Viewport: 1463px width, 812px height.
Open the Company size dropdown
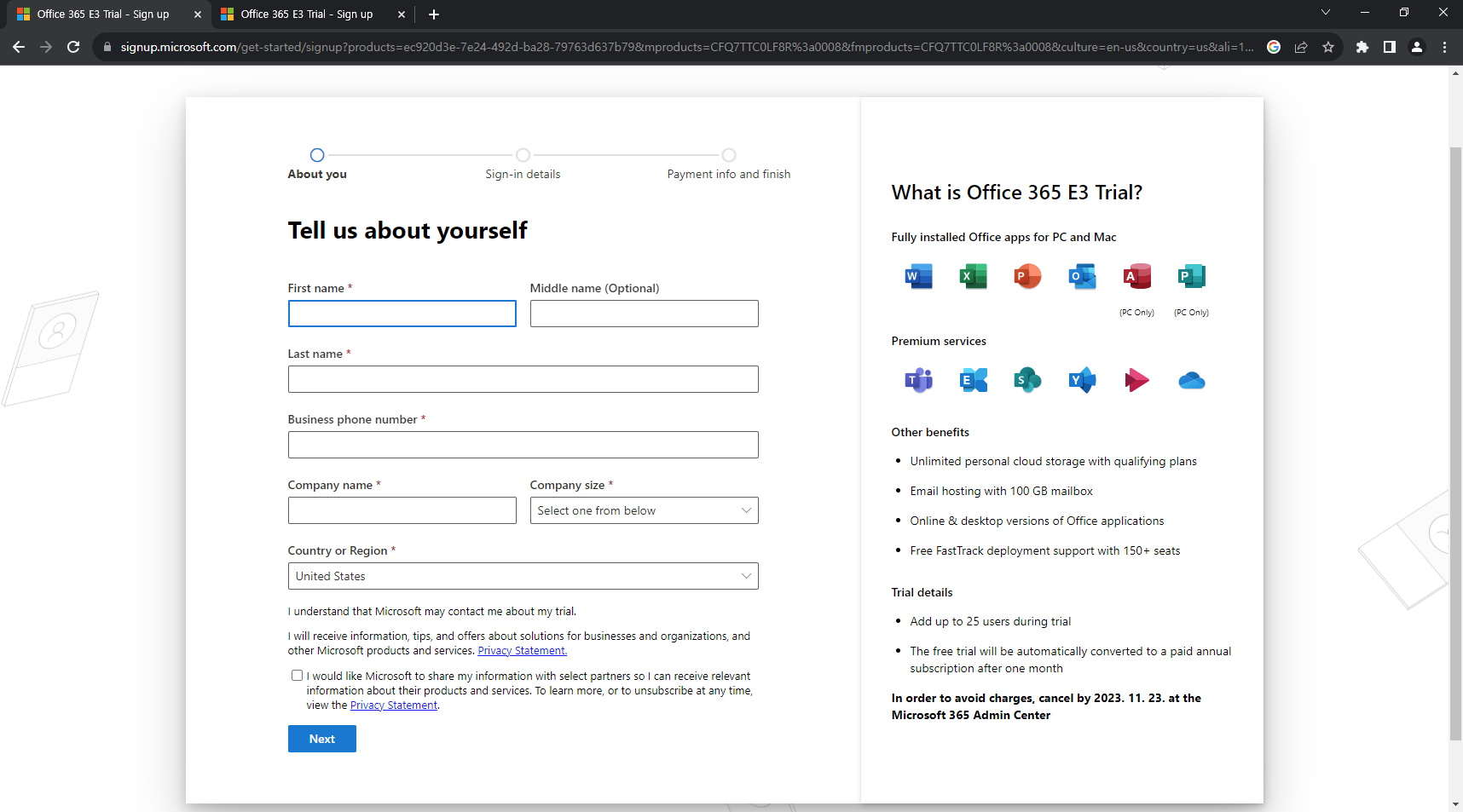[x=644, y=510]
